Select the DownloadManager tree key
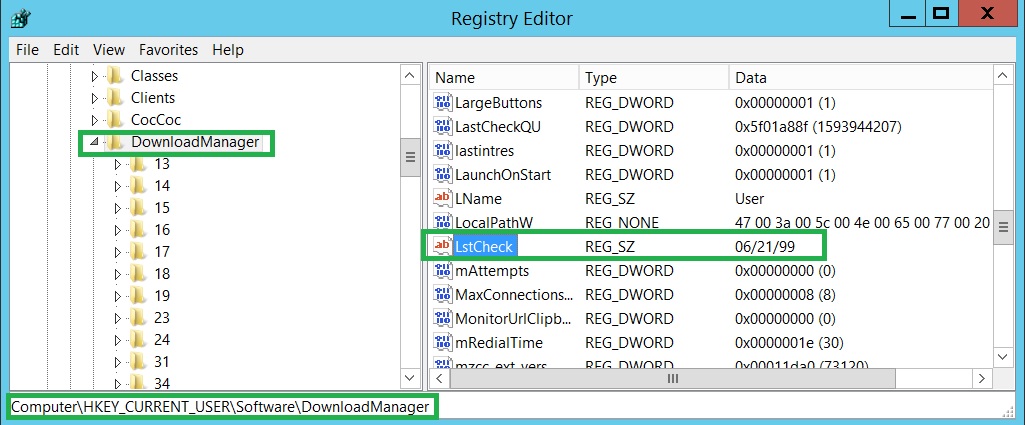Image resolution: width=1025 pixels, height=425 pixels. 195,142
